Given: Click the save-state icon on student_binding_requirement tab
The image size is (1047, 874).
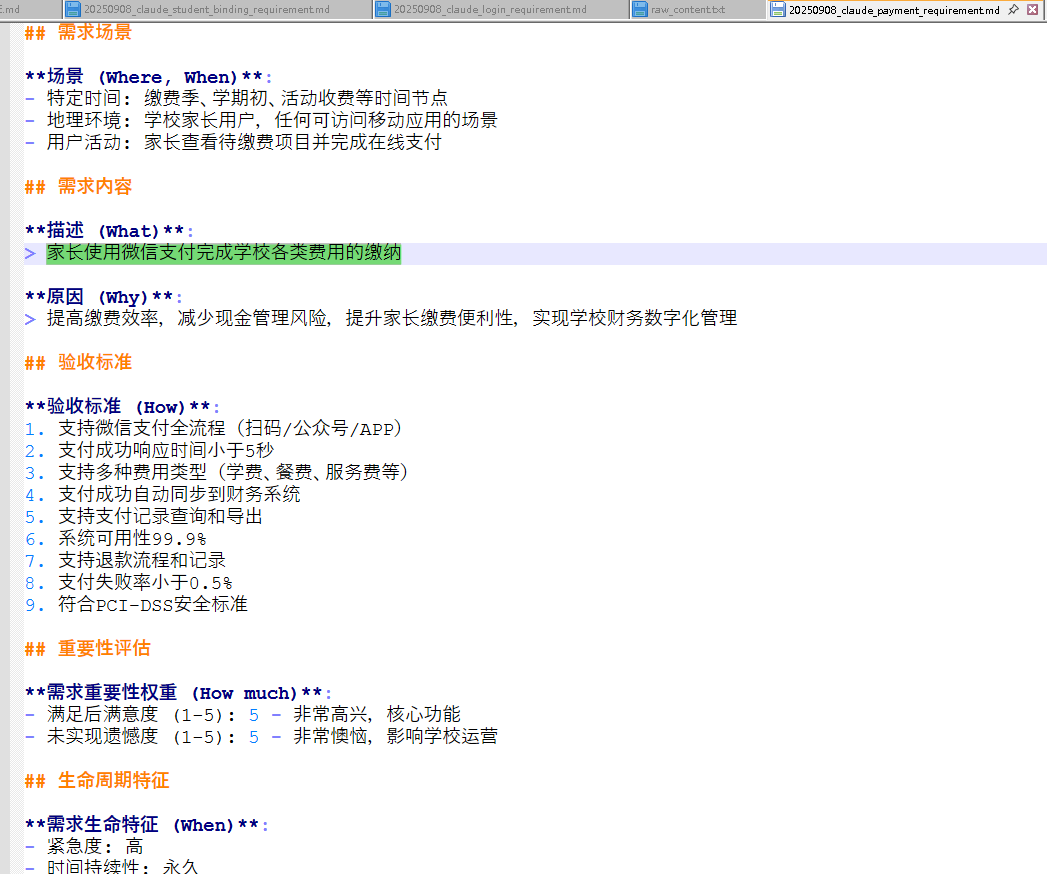Looking at the screenshot, I should point(73,10).
